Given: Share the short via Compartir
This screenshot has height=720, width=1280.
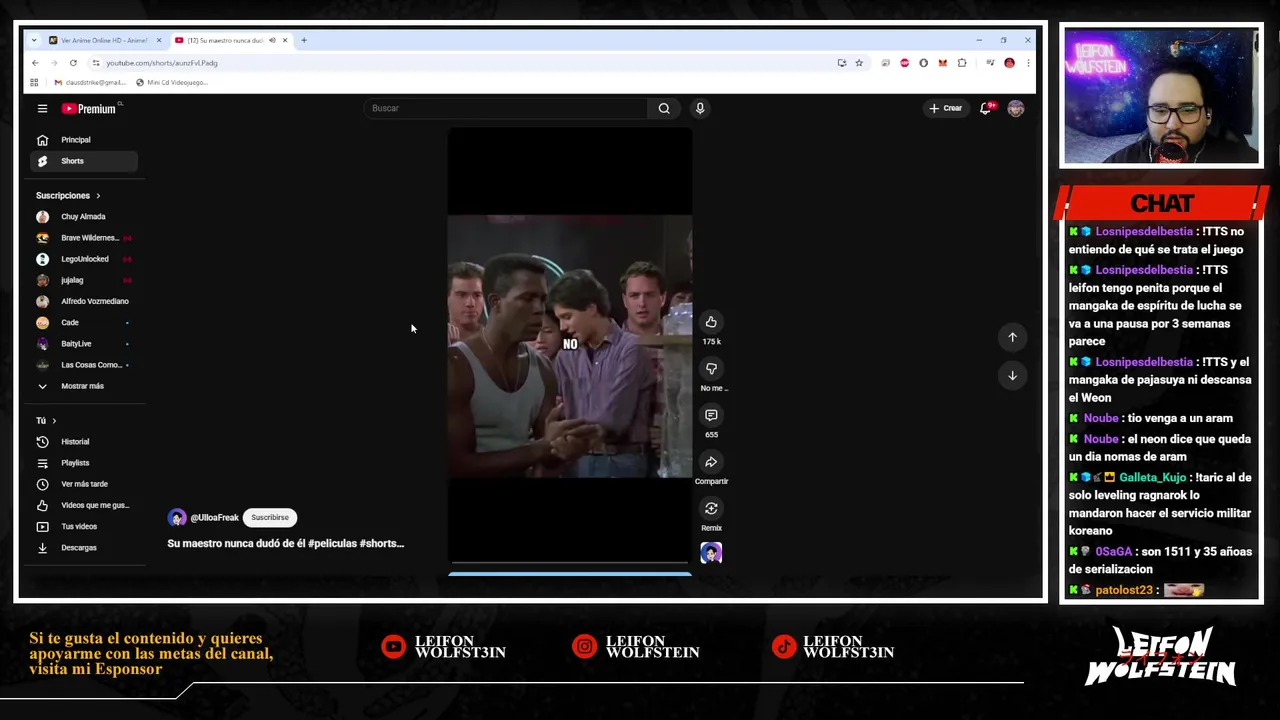Looking at the screenshot, I should point(711,462).
